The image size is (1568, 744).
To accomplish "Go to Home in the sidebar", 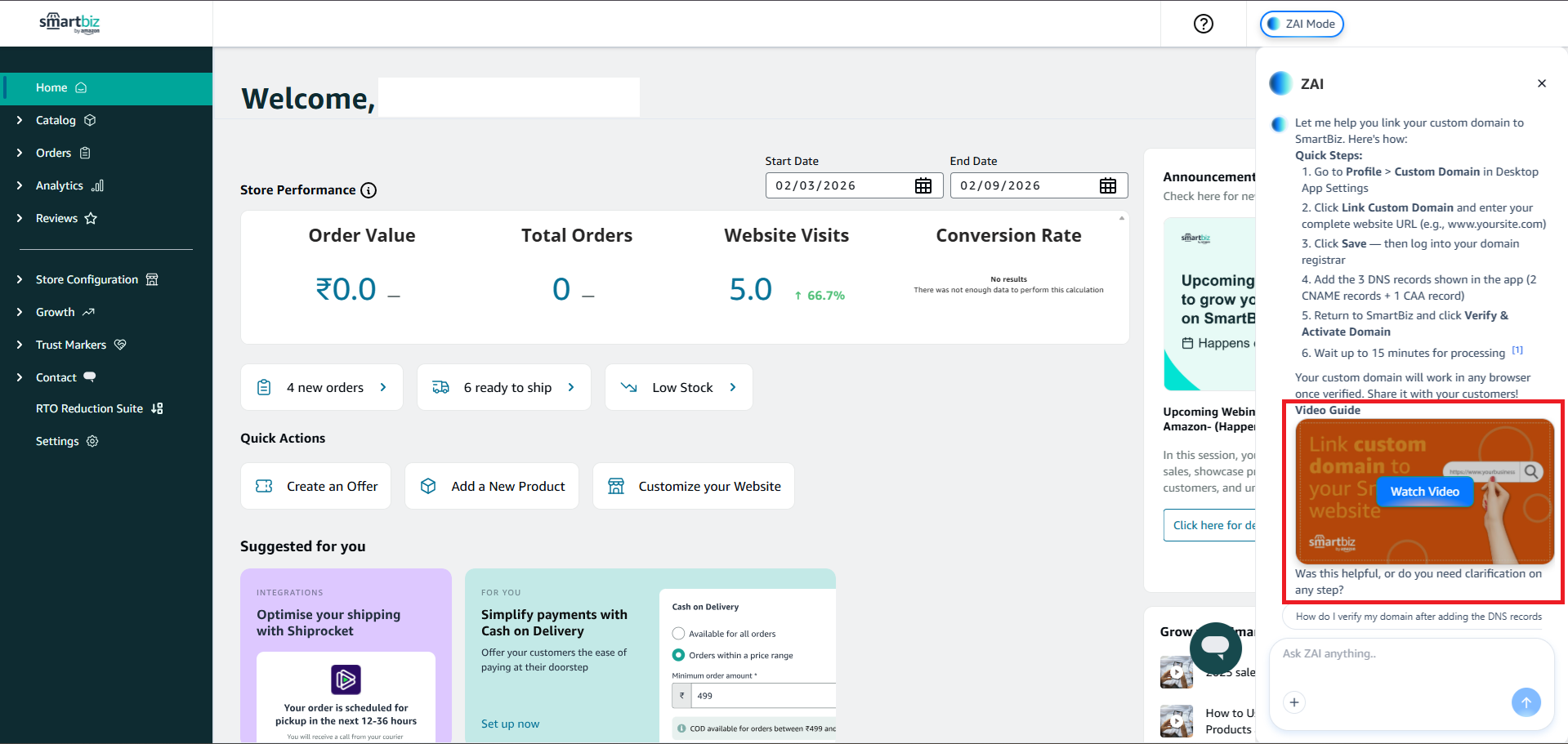I will [x=51, y=87].
